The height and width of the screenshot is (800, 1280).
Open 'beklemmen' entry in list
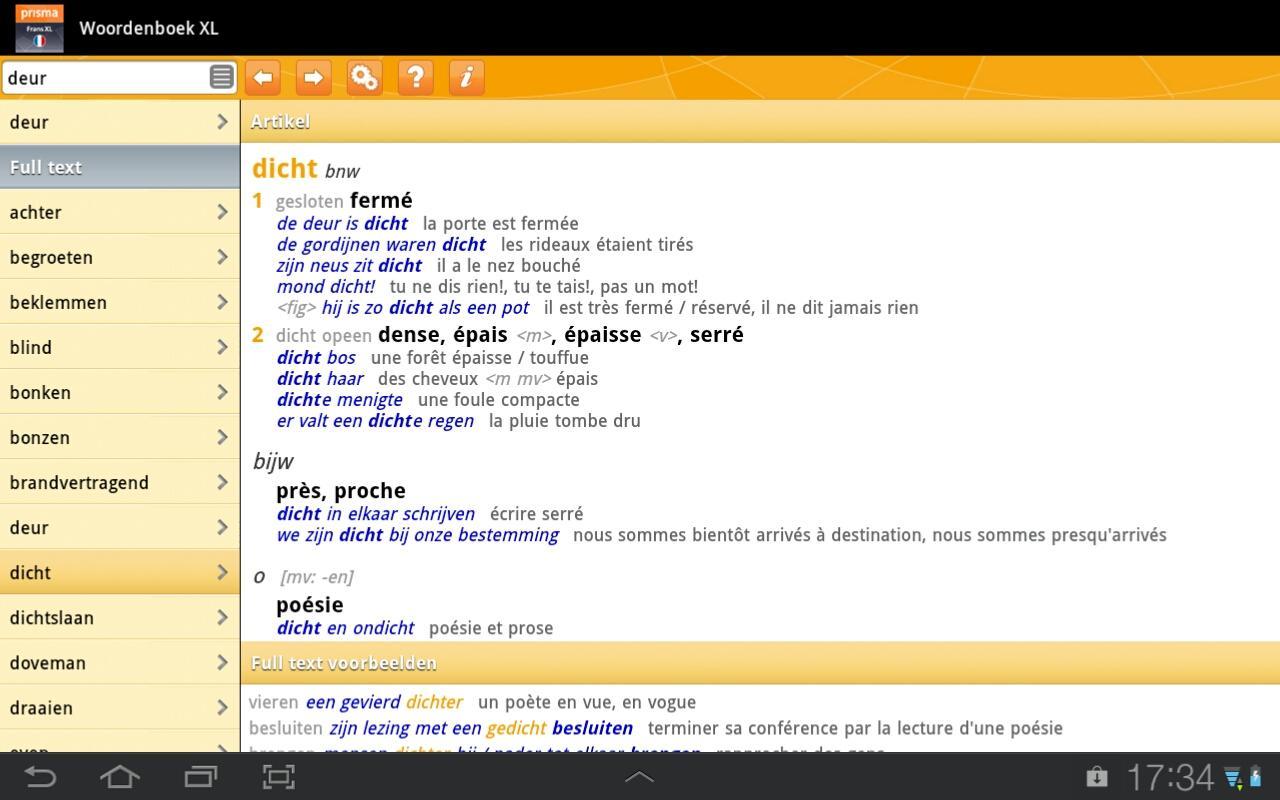click(x=120, y=302)
